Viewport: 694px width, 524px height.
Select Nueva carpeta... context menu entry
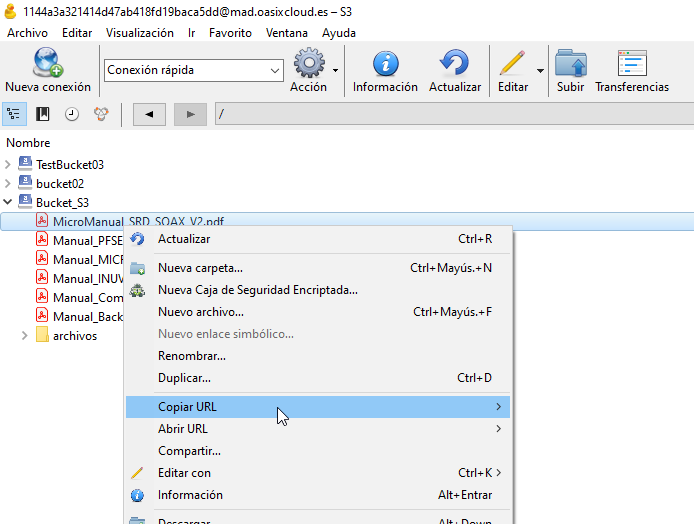coord(200,268)
